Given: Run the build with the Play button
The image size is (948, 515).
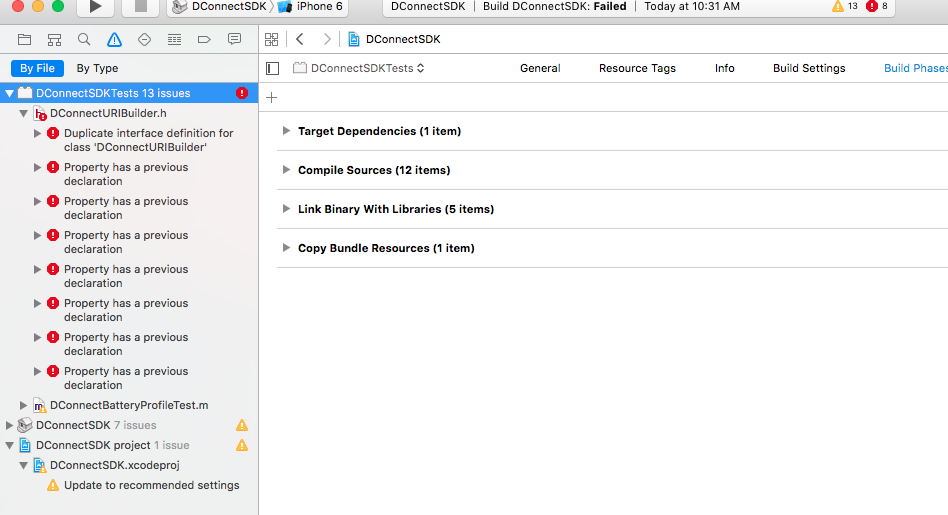Looking at the screenshot, I should [96, 7].
